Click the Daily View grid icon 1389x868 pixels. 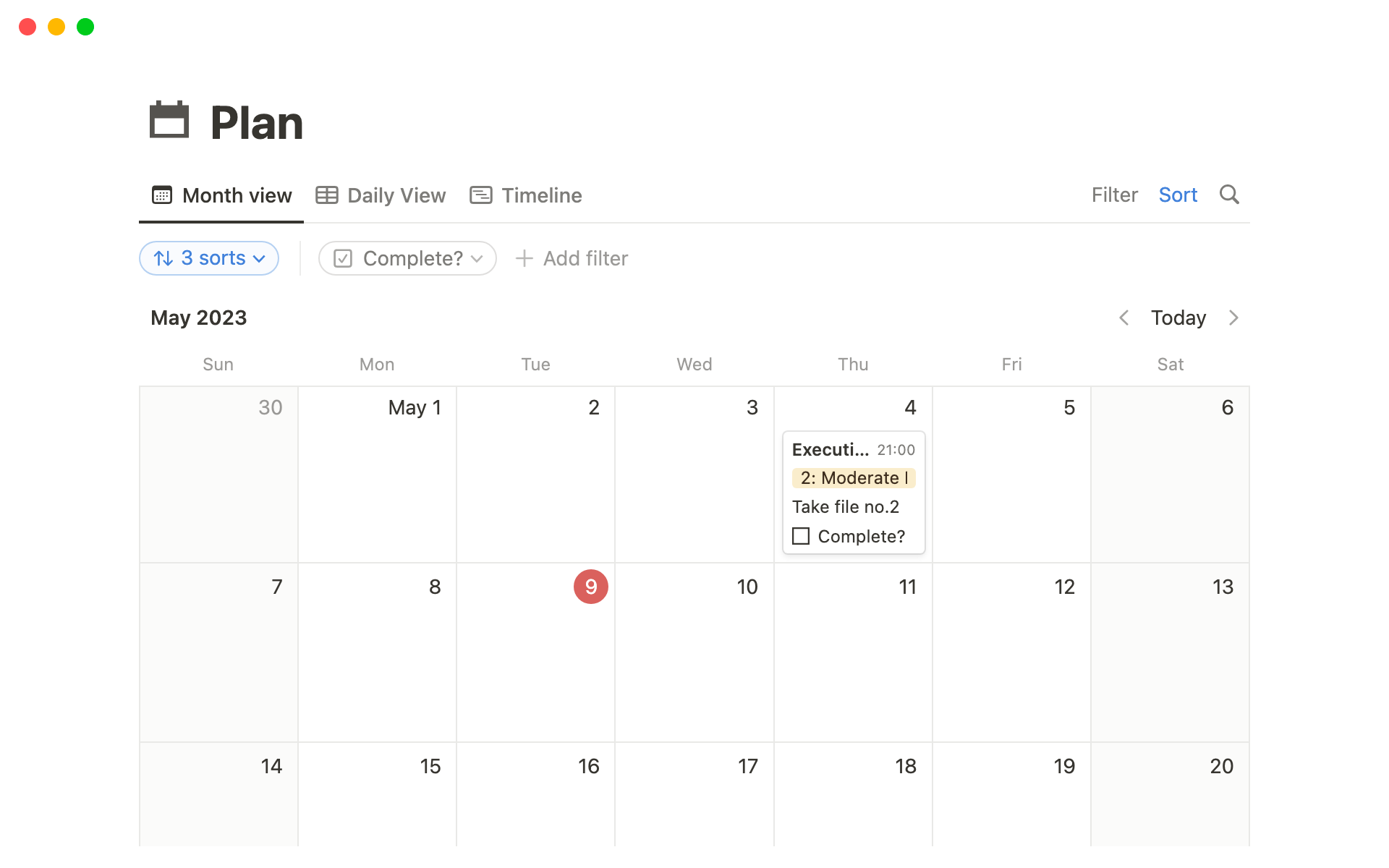[327, 195]
